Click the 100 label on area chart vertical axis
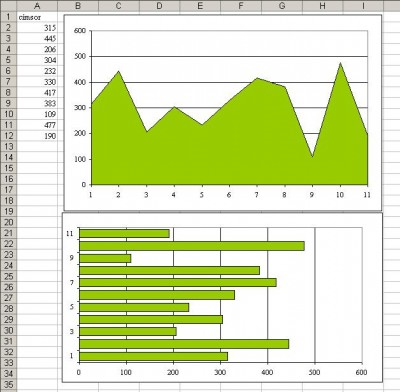This screenshot has width=400, height=392. point(80,159)
